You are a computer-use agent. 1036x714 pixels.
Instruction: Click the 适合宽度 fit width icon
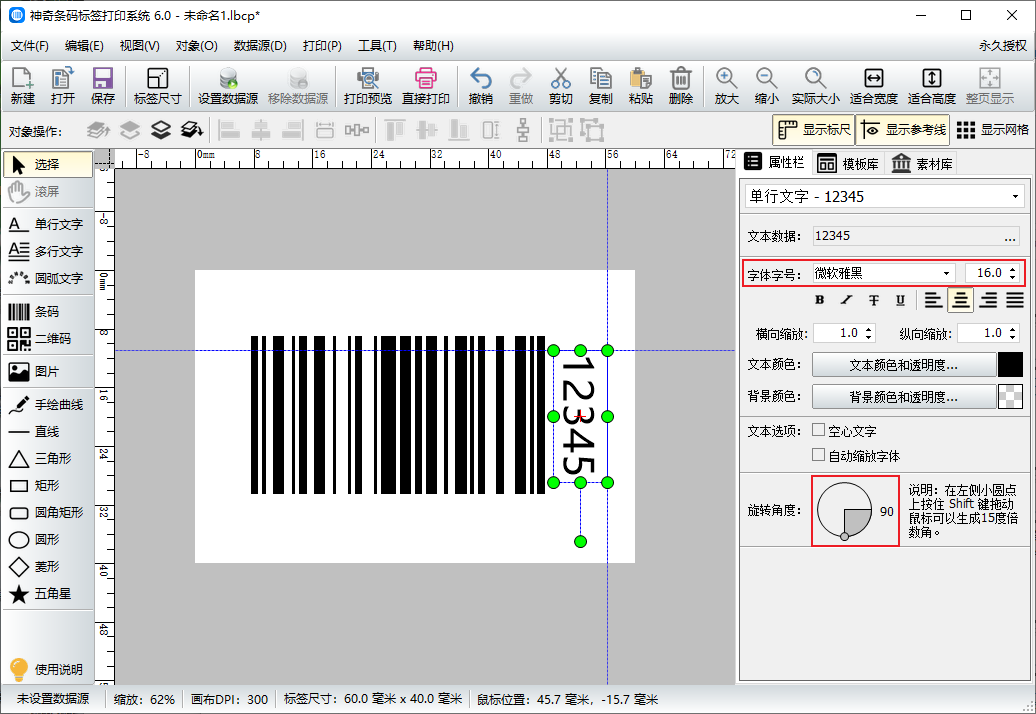(x=873, y=86)
